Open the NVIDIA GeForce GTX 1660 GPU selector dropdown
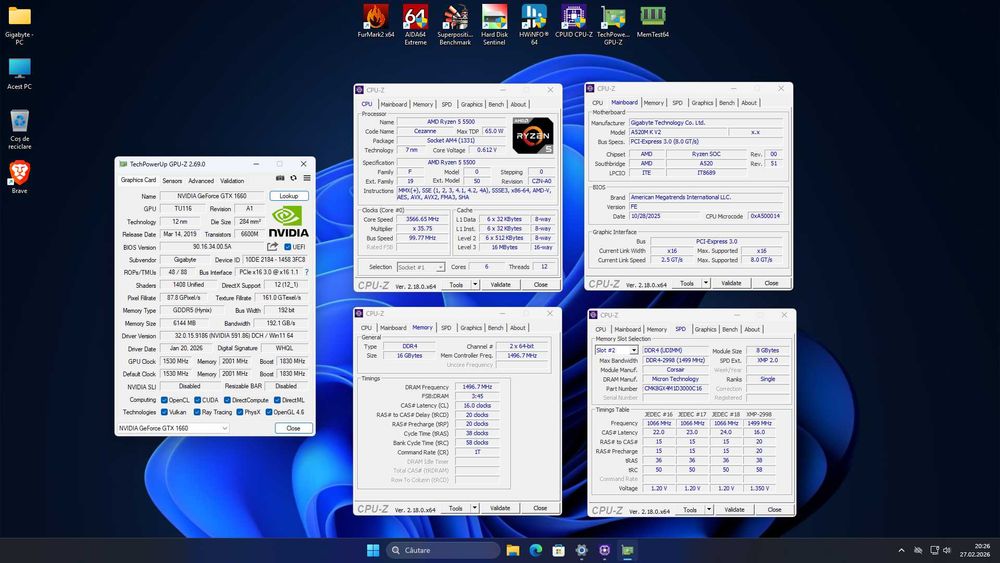1000x563 pixels. tap(173, 428)
